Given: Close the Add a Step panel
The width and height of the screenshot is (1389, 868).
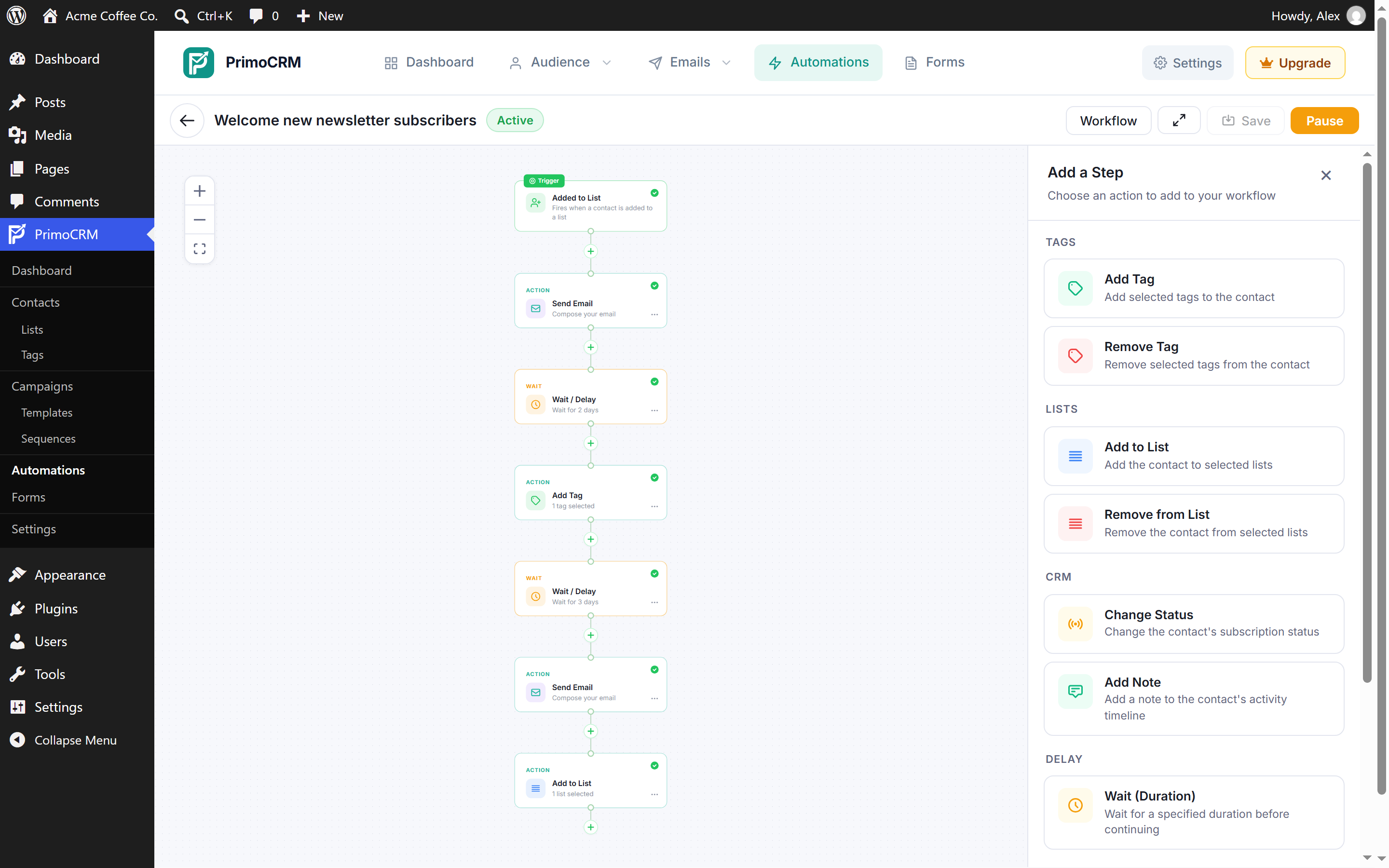Looking at the screenshot, I should point(1325,175).
